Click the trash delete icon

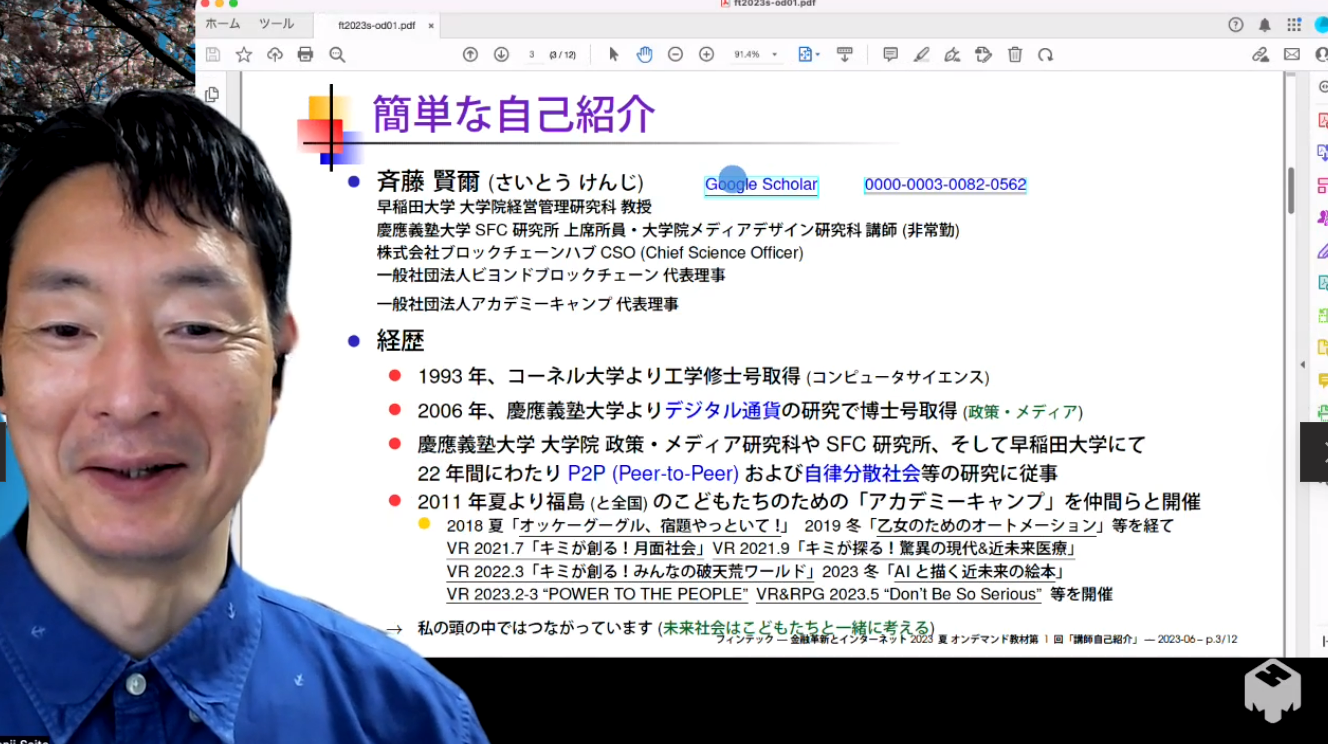(x=1014, y=55)
